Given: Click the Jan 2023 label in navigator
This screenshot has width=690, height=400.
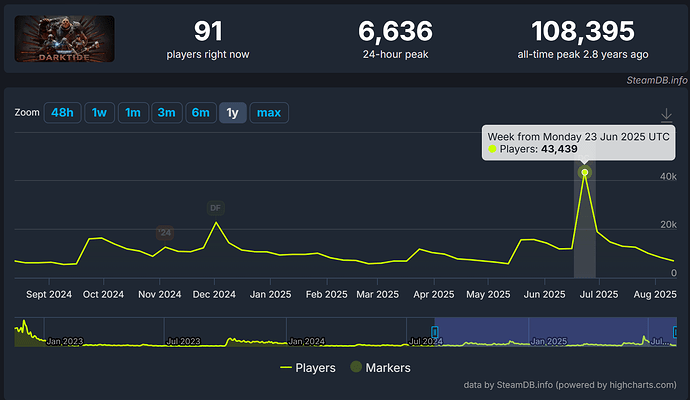Looking at the screenshot, I should (x=65, y=341).
